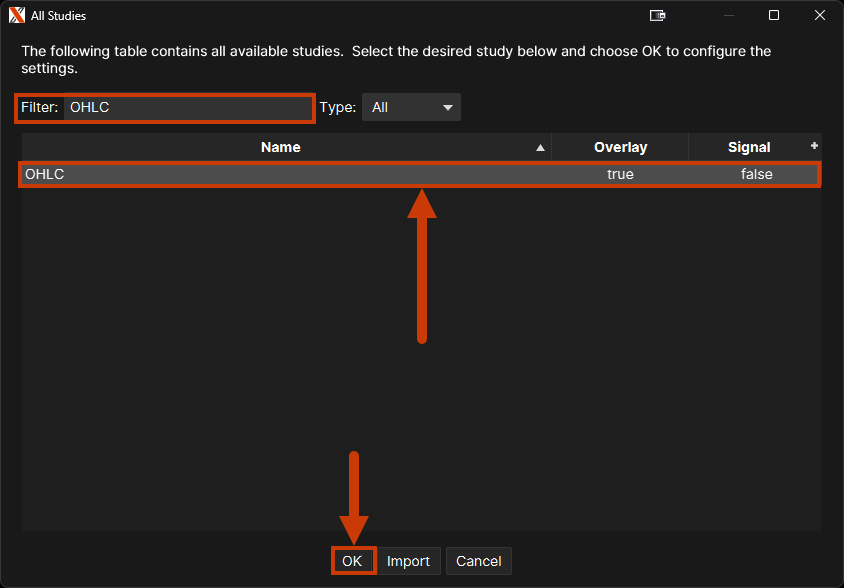Sort by the Signal column header

click(748, 147)
